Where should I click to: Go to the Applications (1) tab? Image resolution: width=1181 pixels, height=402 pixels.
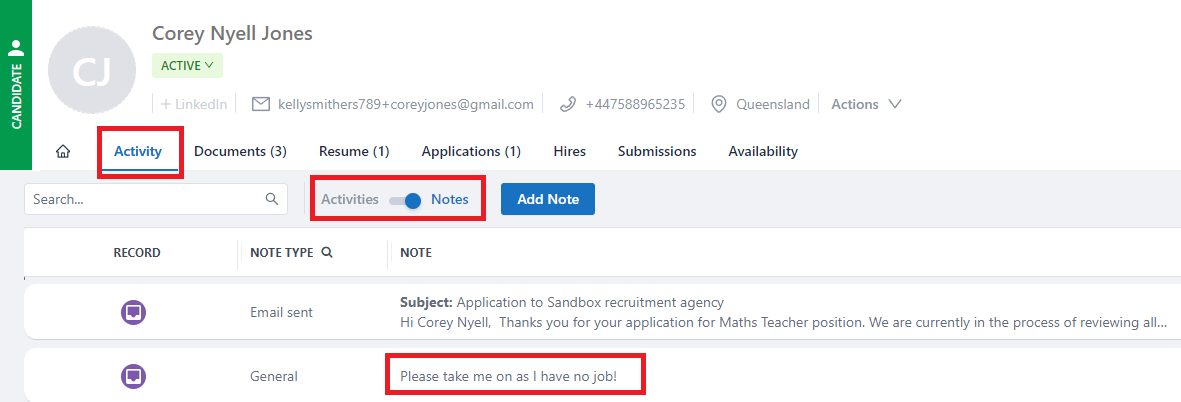471,151
